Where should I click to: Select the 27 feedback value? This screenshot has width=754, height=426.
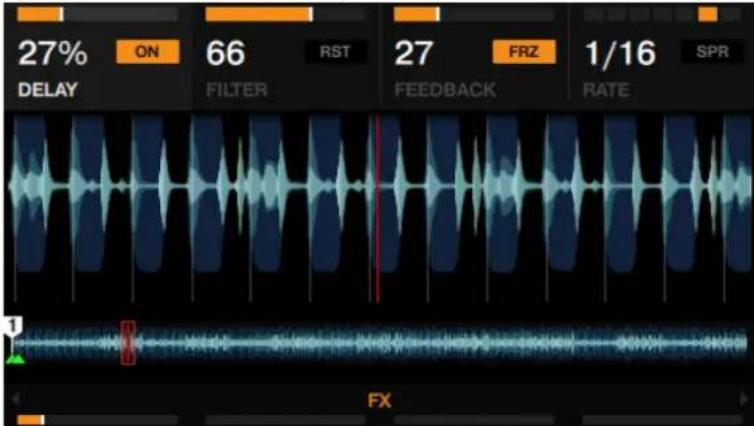coord(413,53)
